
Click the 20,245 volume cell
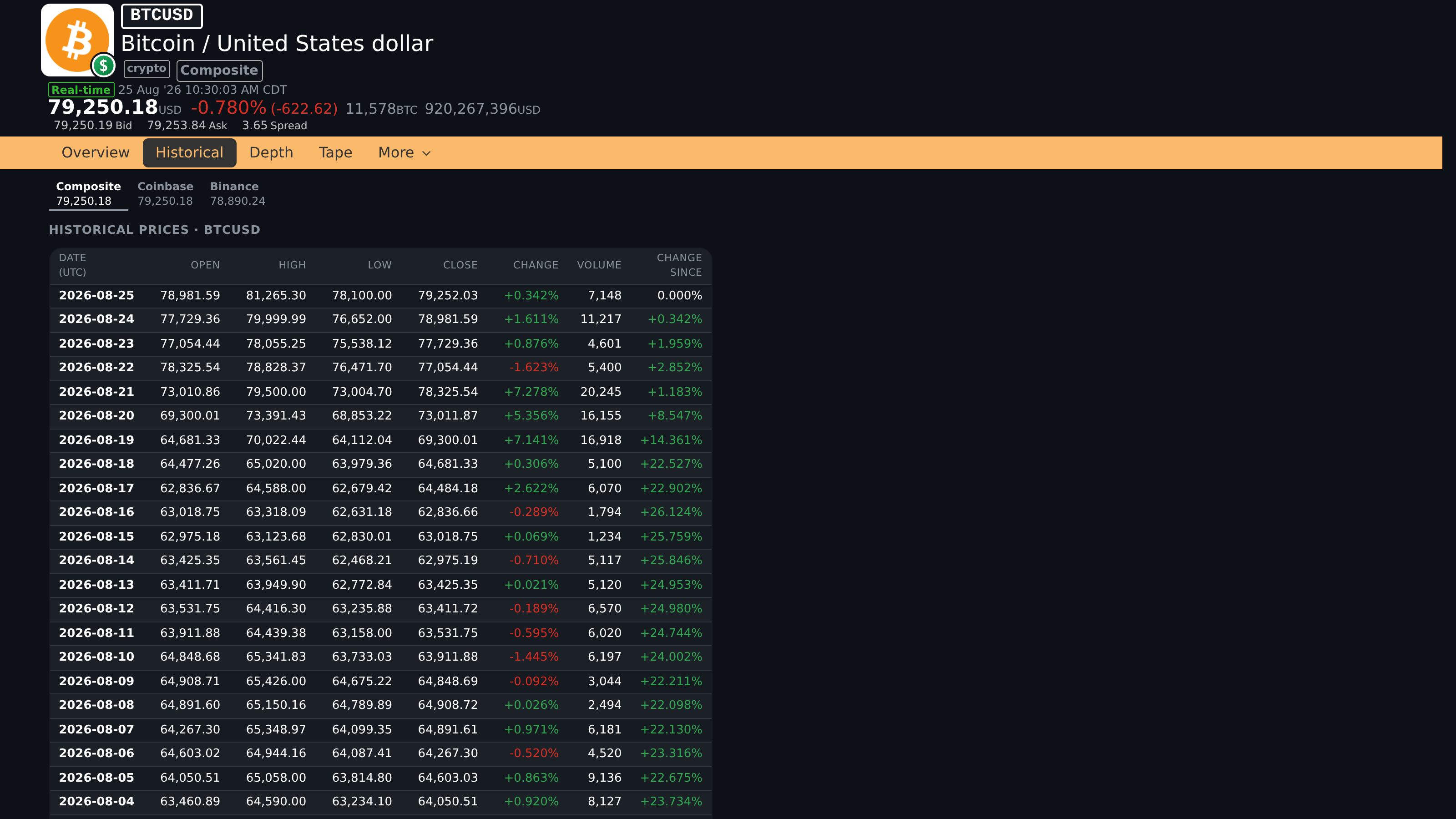[x=601, y=392]
